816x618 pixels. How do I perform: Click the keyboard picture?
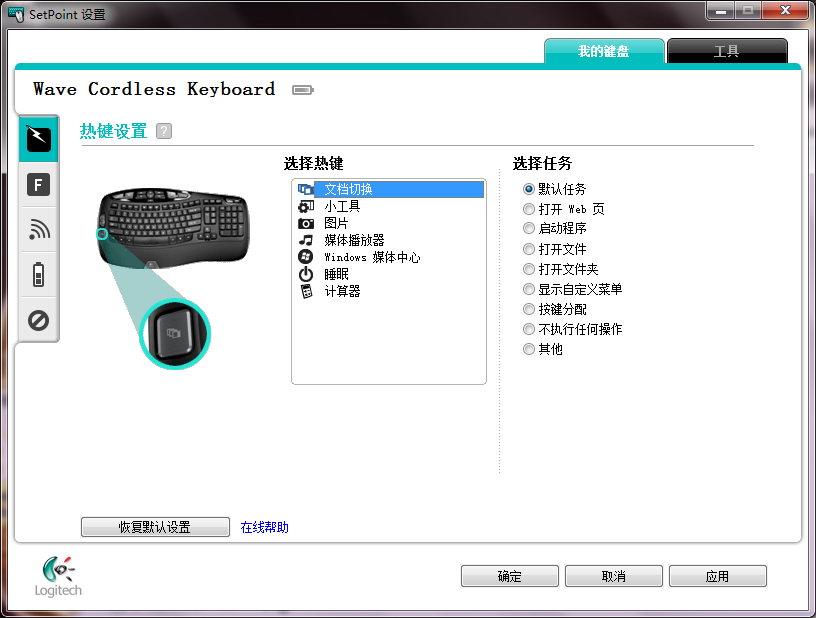pyautogui.click(x=173, y=227)
